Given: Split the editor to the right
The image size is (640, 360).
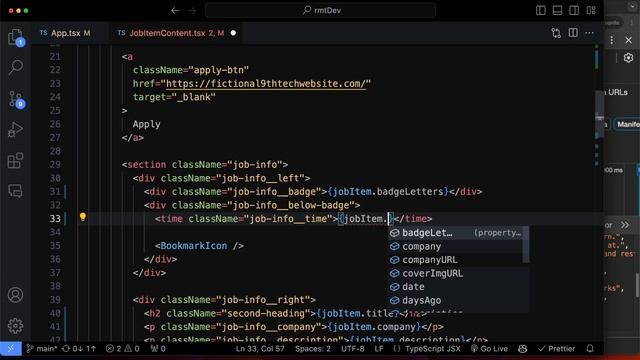Looking at the screenshot, I should click(573, 33).
